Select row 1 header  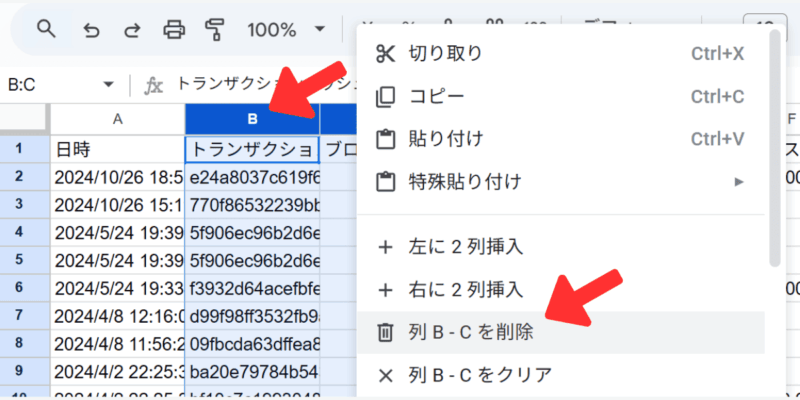coord(25,149)
